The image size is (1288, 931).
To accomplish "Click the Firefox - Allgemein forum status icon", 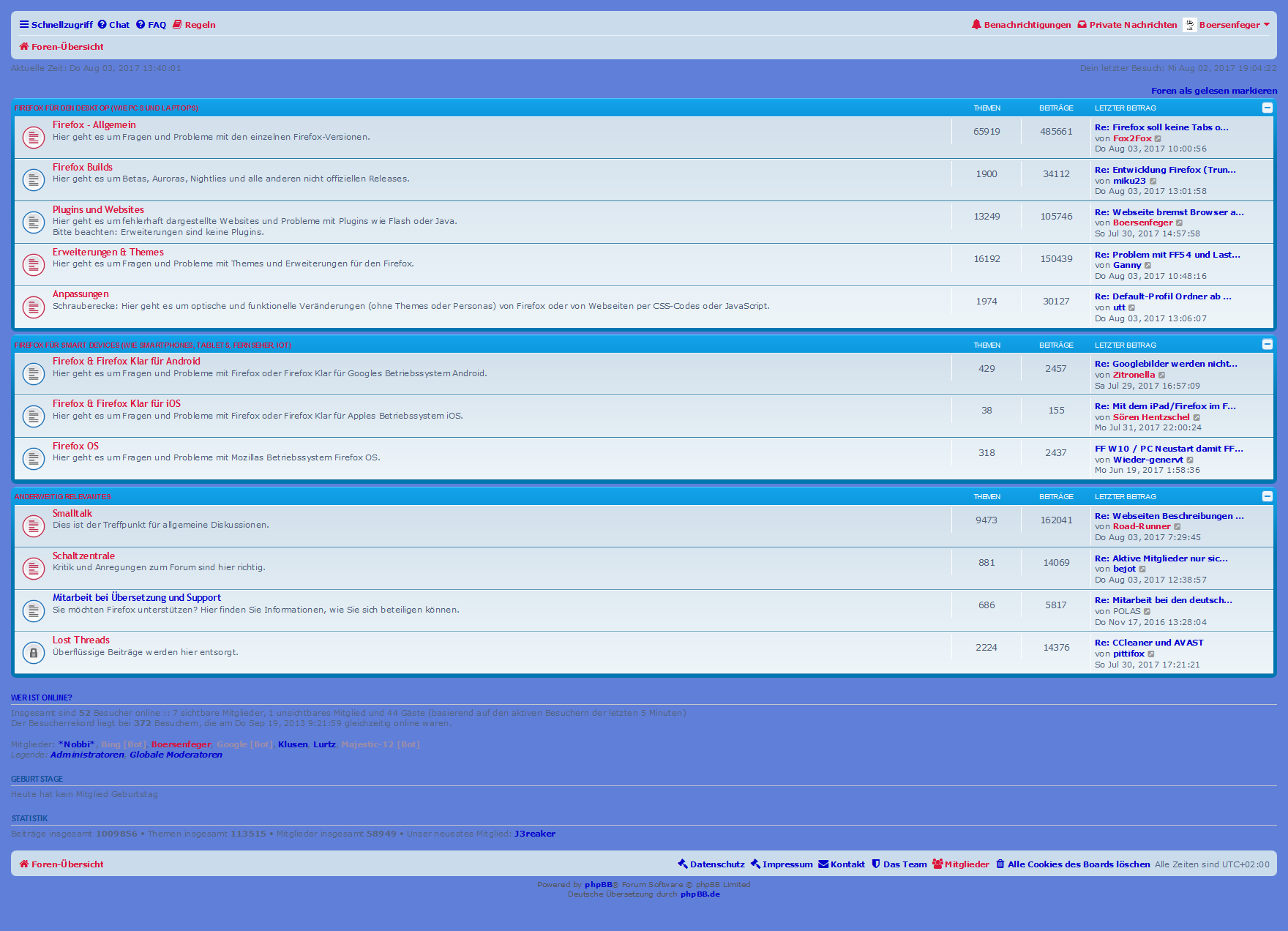I will point(34,137).
